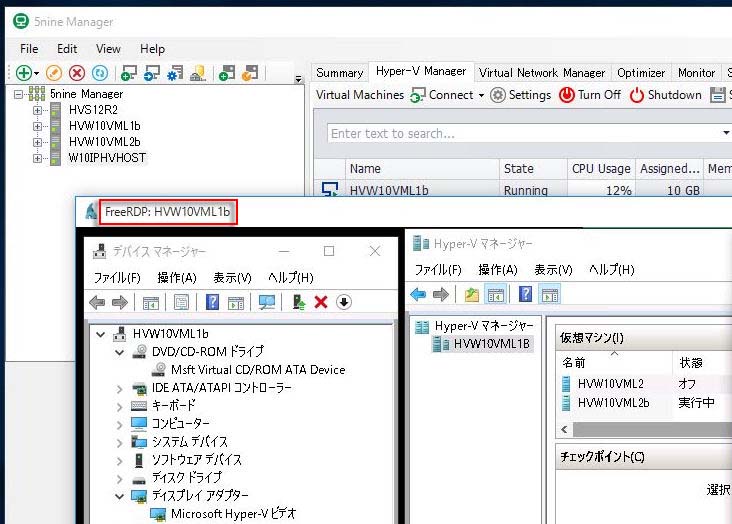Open the File menu in 5nine Manager
Screen dimensions: 732x524
[x=29, y=49]
